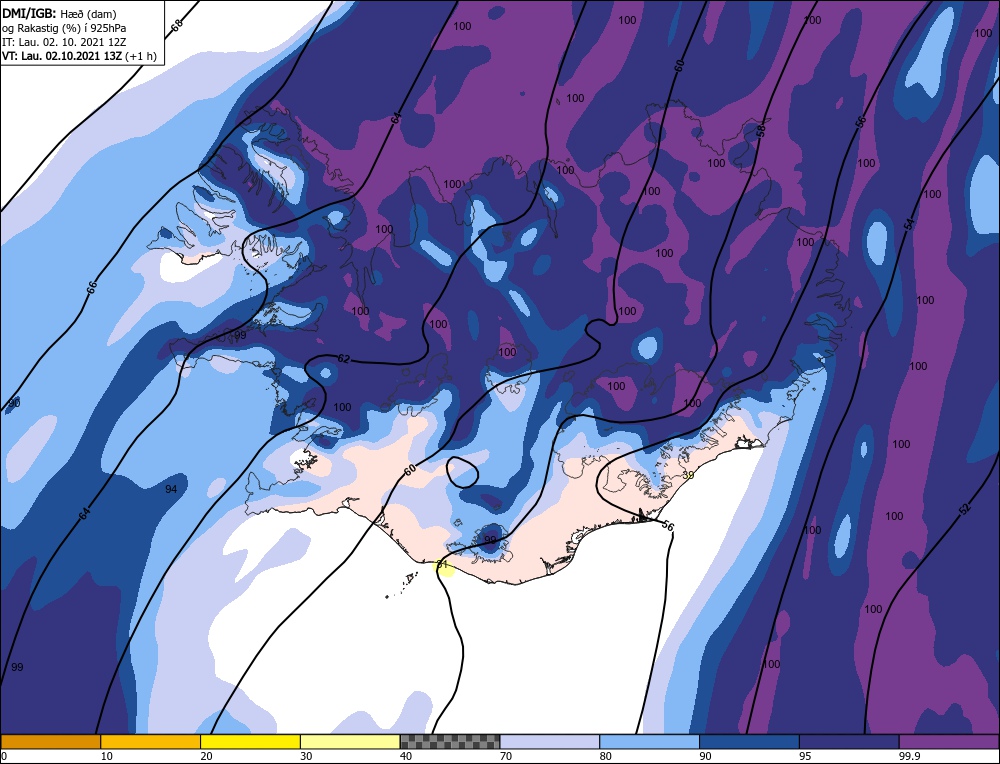This screenshot has width=1000, height=764.
Task: Click the legend tick label 40
Action: pyautogui.click(x=406, y=756)
